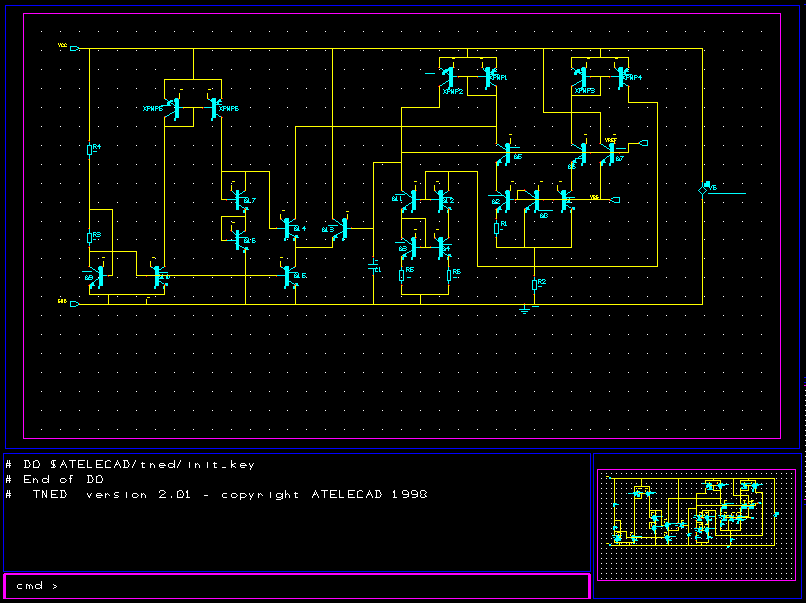Click the schematic overview minimap
Viewport: 806px width, 603px height.
(x=696, y=525)
